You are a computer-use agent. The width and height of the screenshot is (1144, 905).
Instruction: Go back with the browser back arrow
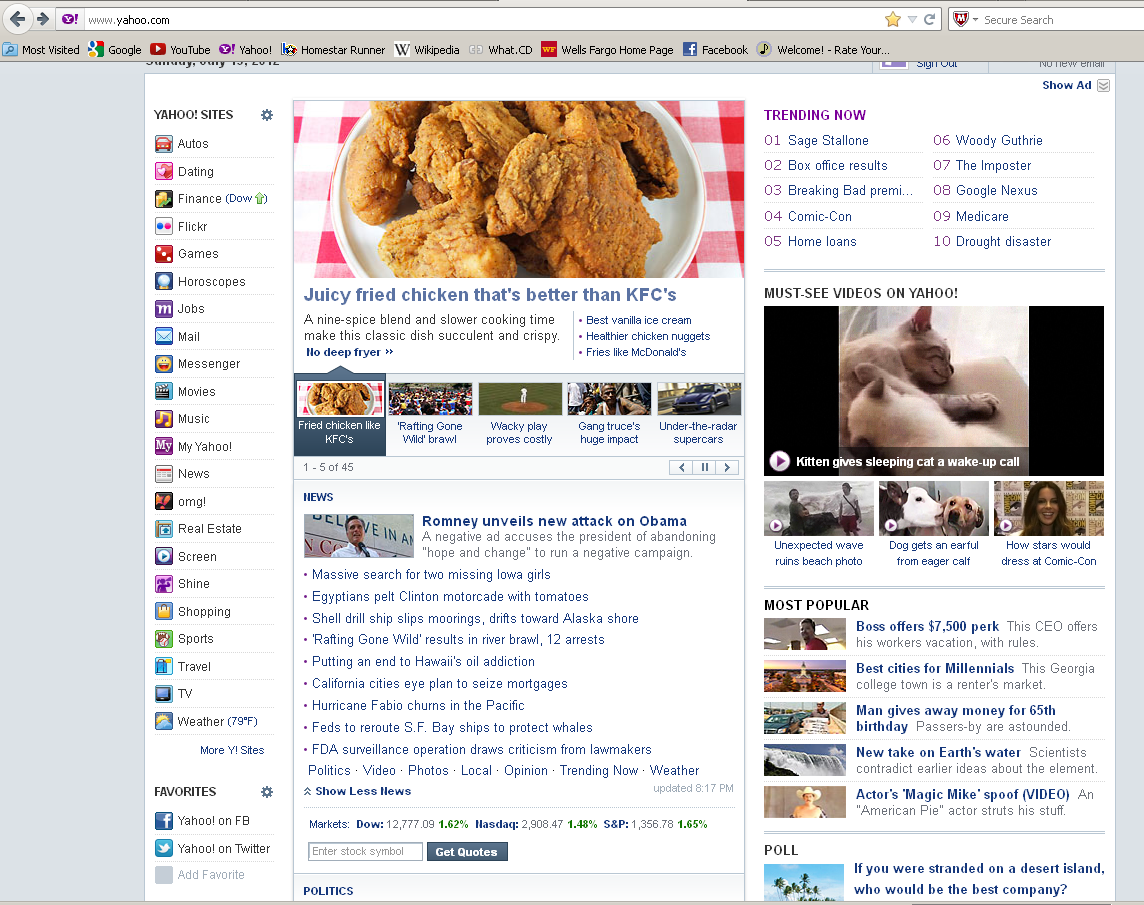pos(18,19)
